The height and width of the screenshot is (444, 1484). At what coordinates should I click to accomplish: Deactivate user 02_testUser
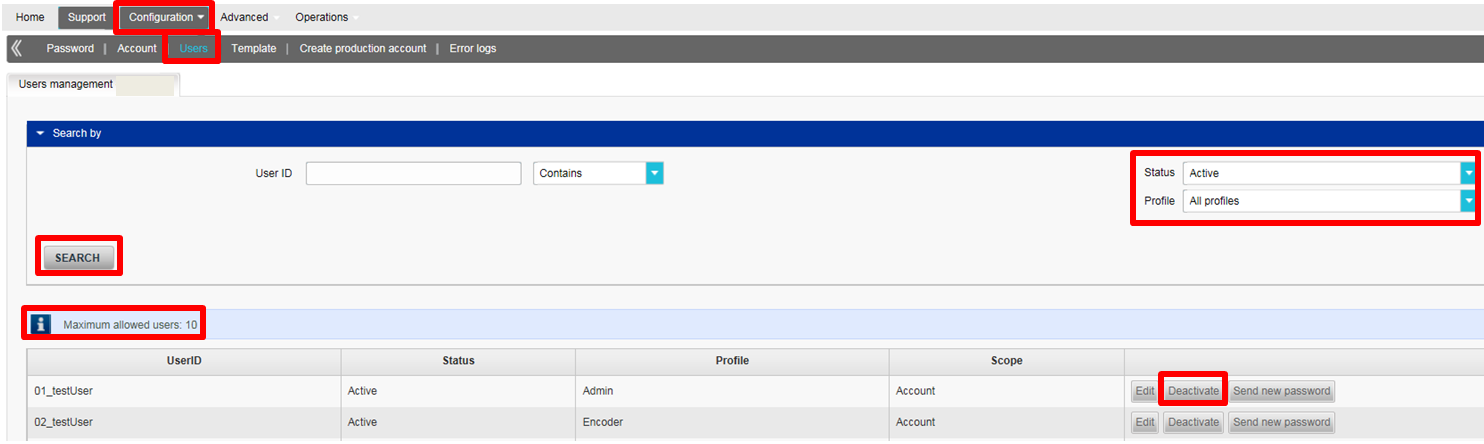click(1194, 422)
